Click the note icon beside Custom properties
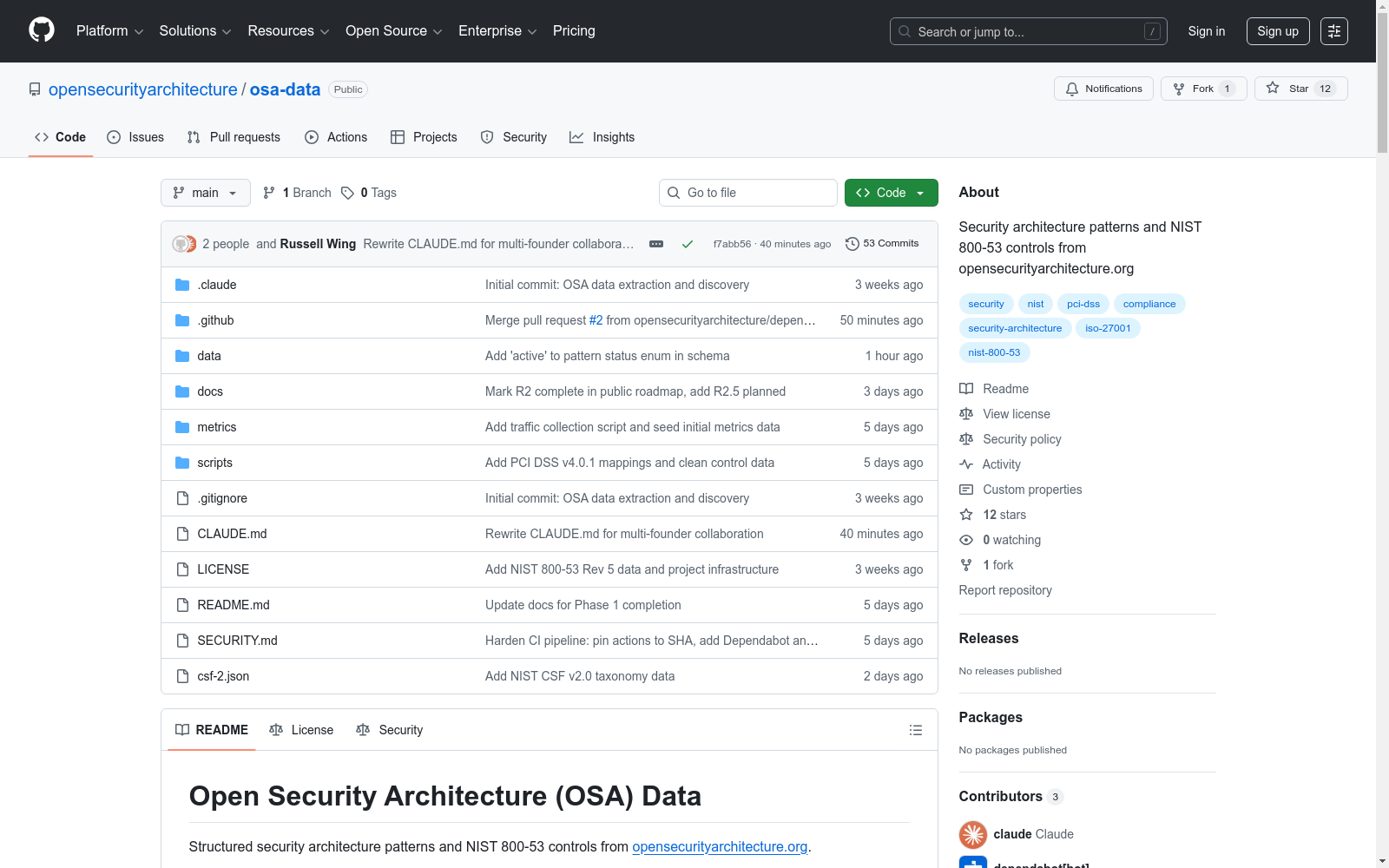This screenshot has height=868, width=1389. click(966, 490)
